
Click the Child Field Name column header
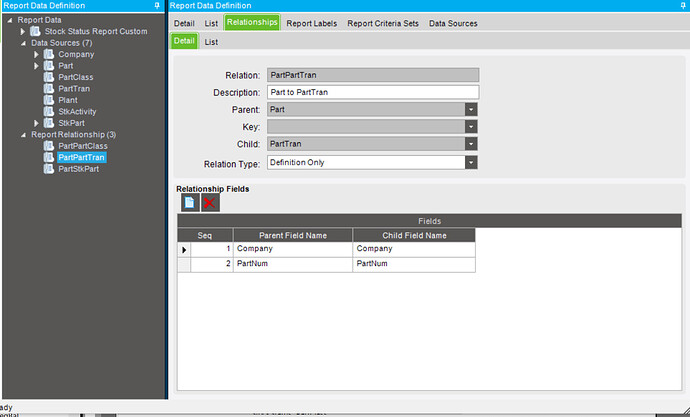414,235
